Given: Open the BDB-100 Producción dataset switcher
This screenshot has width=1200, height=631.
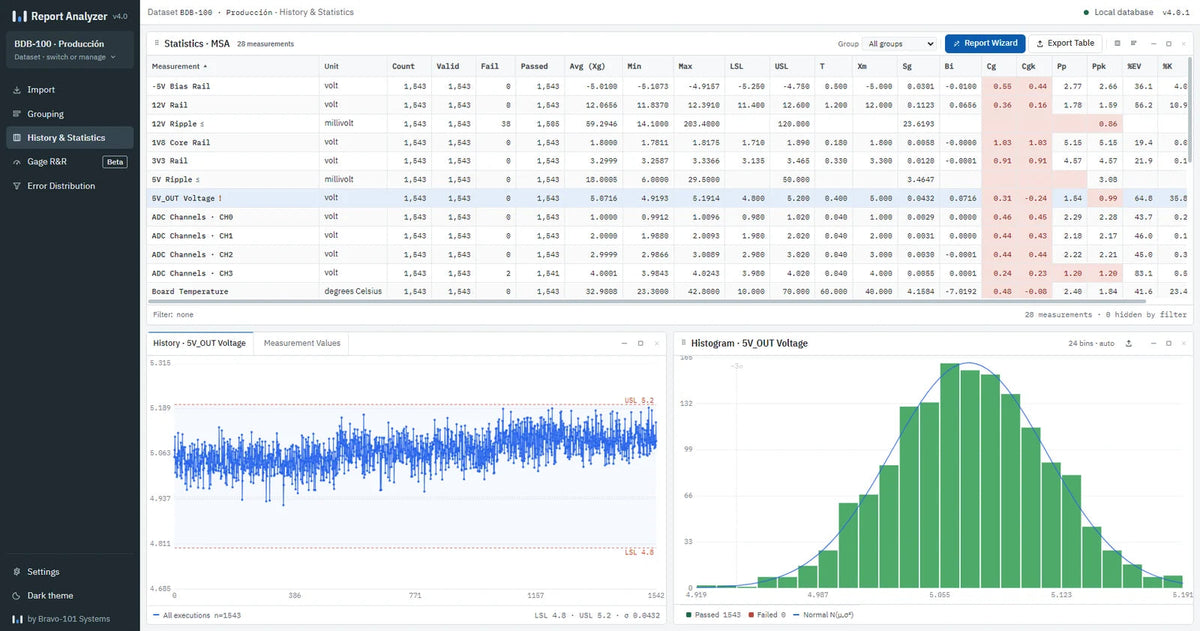Looking at the screenshot, I should (69, 50).
